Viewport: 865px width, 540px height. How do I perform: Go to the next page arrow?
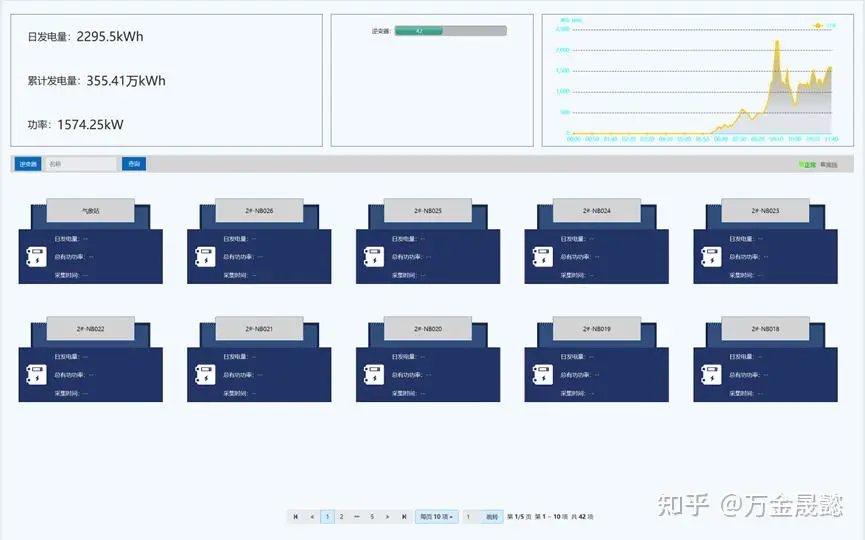(x=387, y=517)
